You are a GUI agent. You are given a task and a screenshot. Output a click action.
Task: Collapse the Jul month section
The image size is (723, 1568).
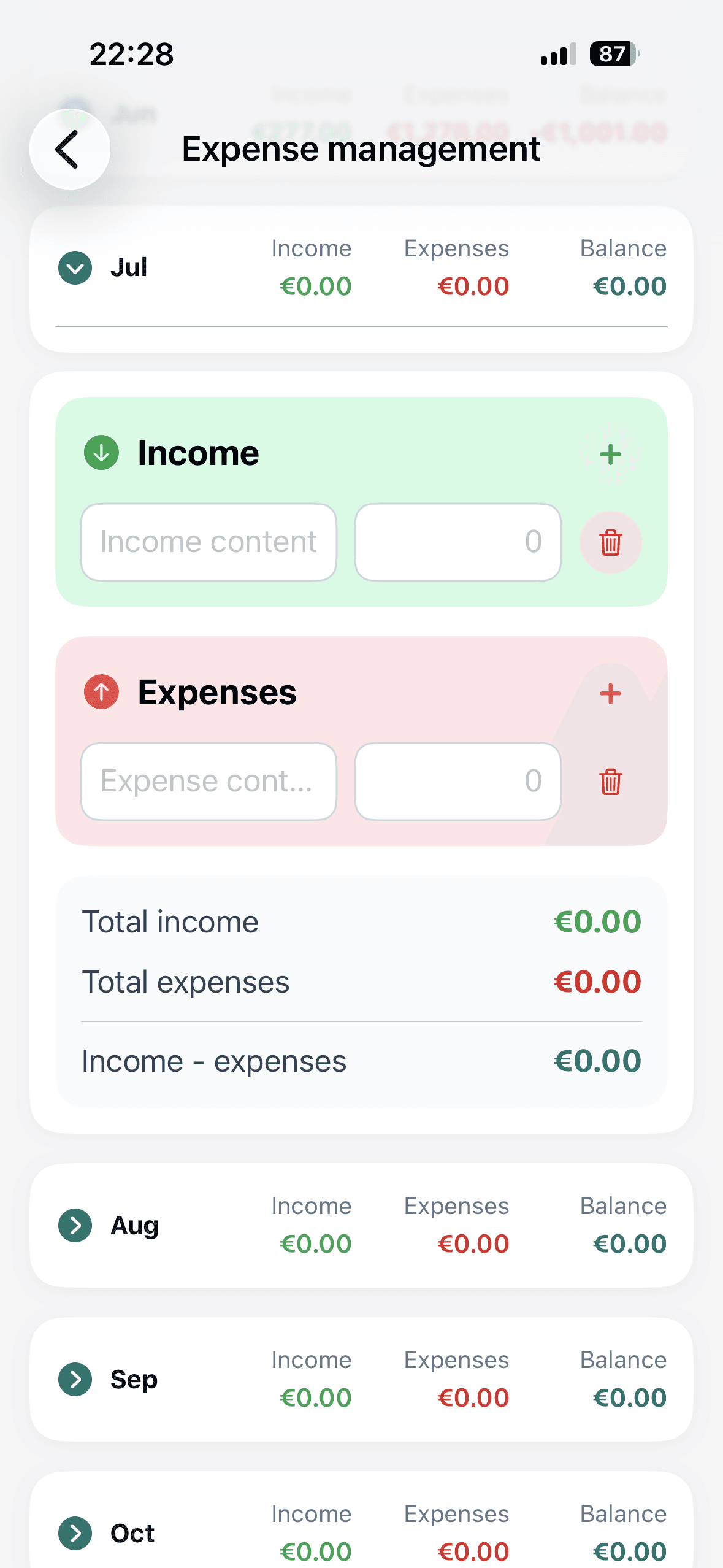click(75, 267)
